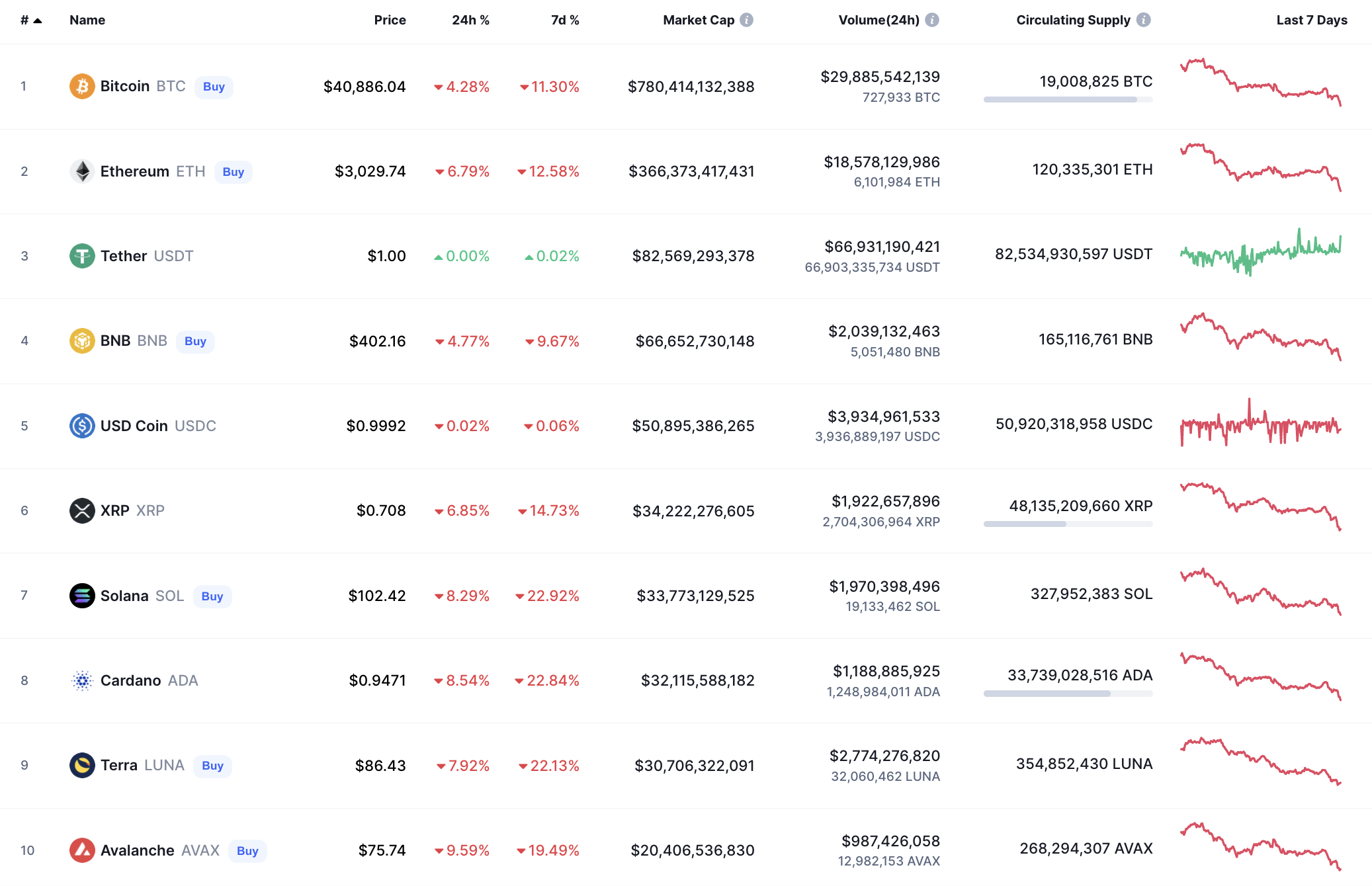Image resolution: width=1372 pixels, height=886 pixels.
Task: Click the Market Cap info icon
Action: click(747, 20)
